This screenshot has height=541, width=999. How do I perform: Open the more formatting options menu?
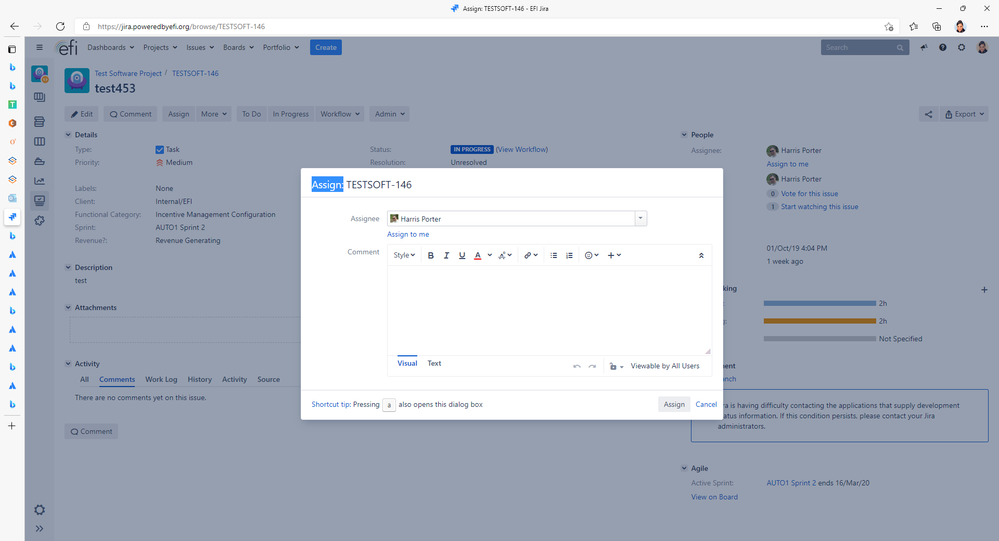(505, 256)
